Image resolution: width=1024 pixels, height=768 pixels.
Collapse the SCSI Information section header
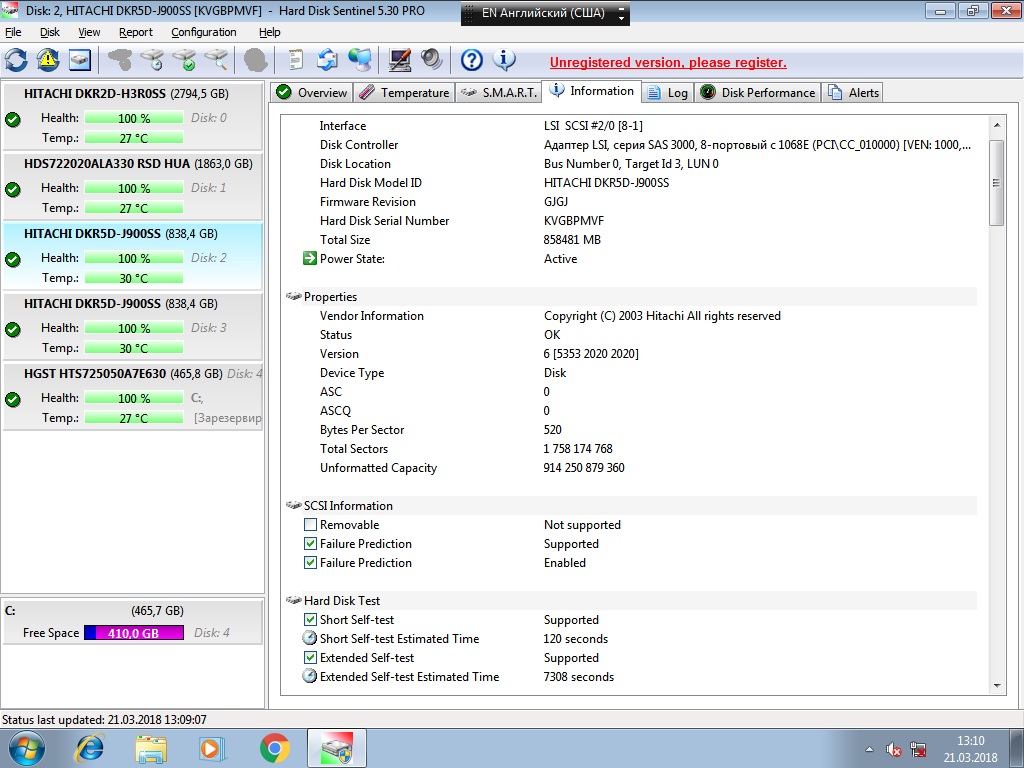click(630, 505)
